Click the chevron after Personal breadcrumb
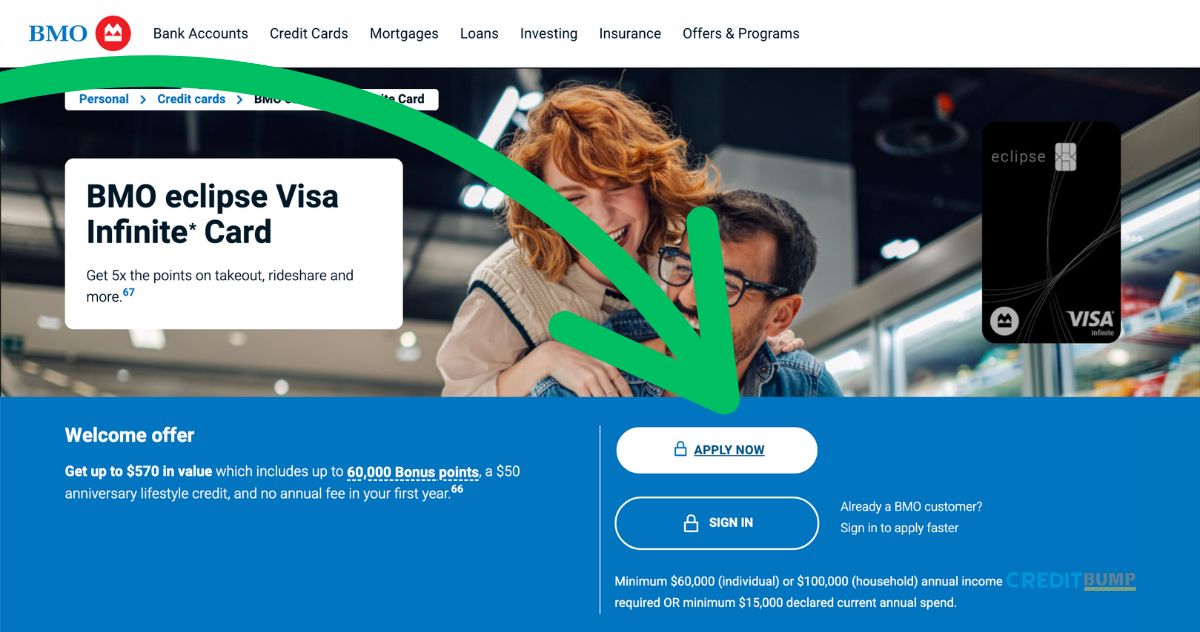Viewport: 1200px width, 632px height. coord(143,100)
